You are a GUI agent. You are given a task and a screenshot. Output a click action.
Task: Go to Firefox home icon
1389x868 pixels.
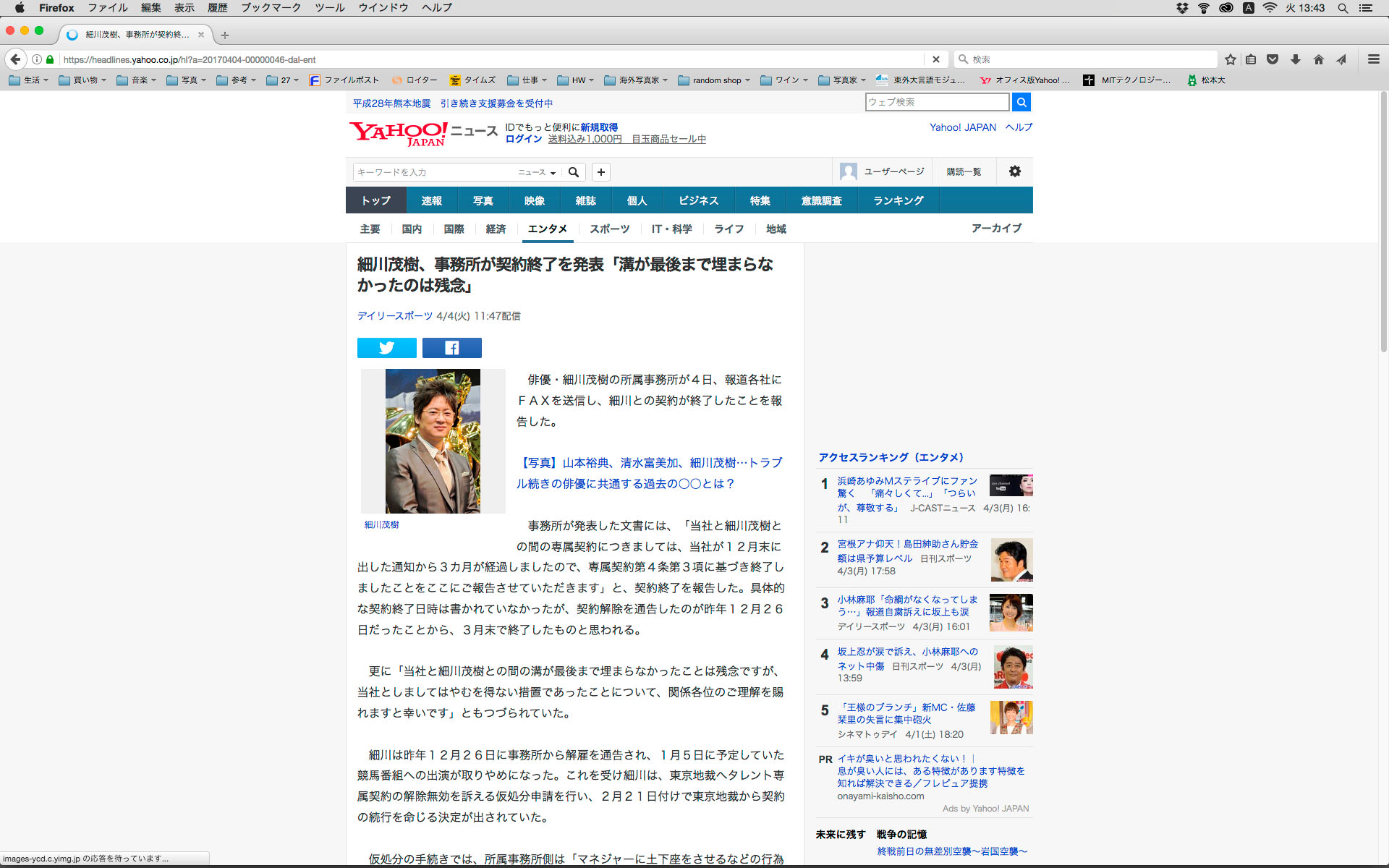pos(1318,59)
